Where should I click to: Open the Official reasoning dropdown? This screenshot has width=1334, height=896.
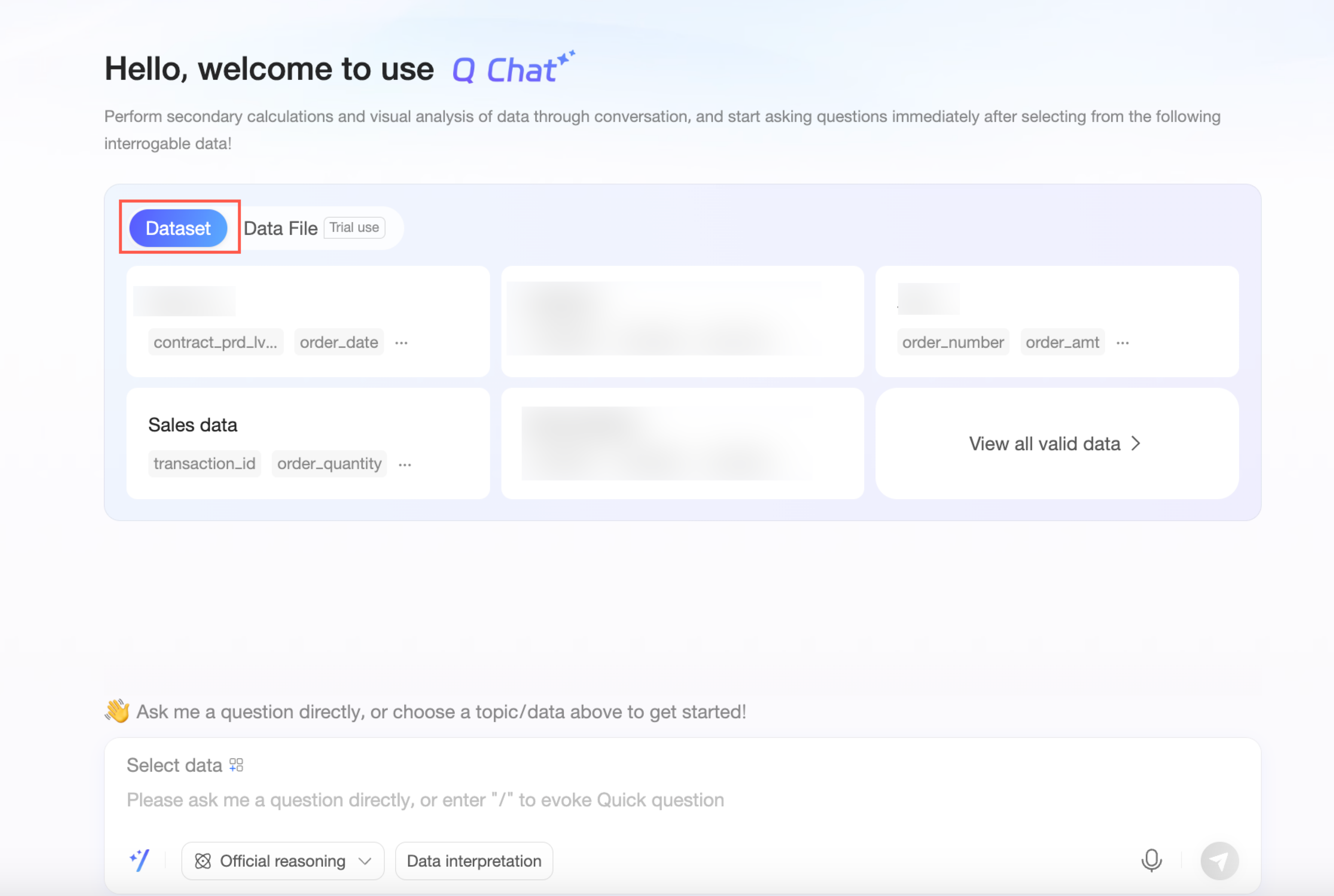tap(282, 861)
